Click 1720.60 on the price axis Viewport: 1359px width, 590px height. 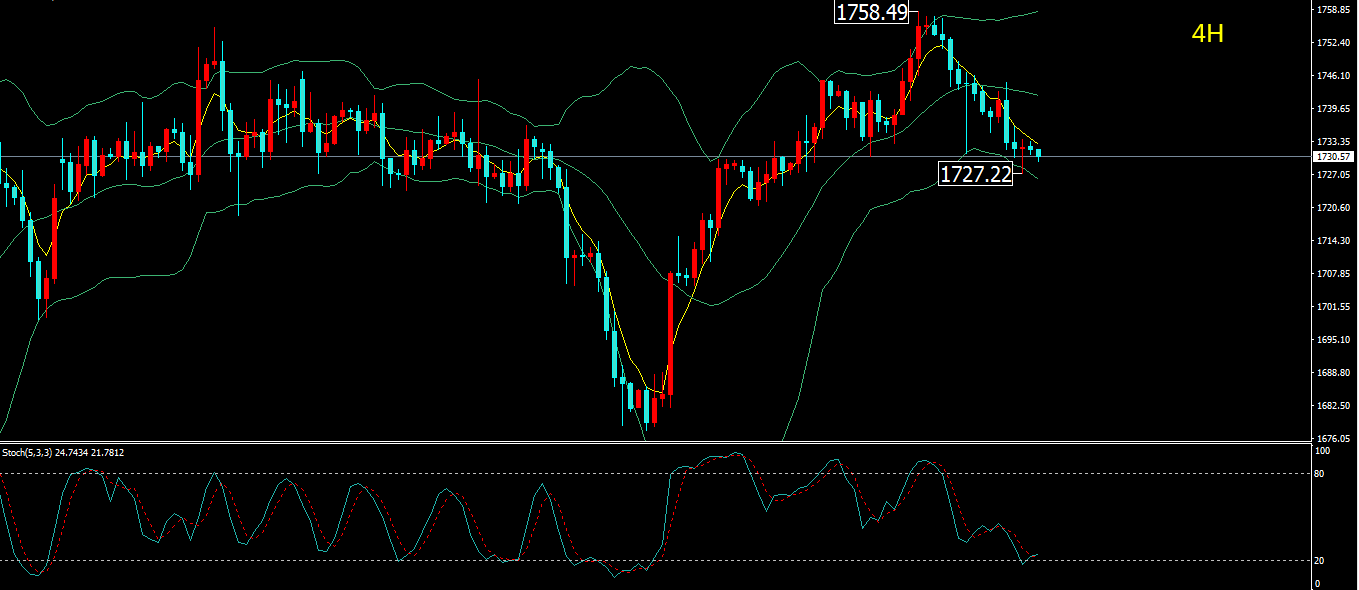tap(1335, 208)
